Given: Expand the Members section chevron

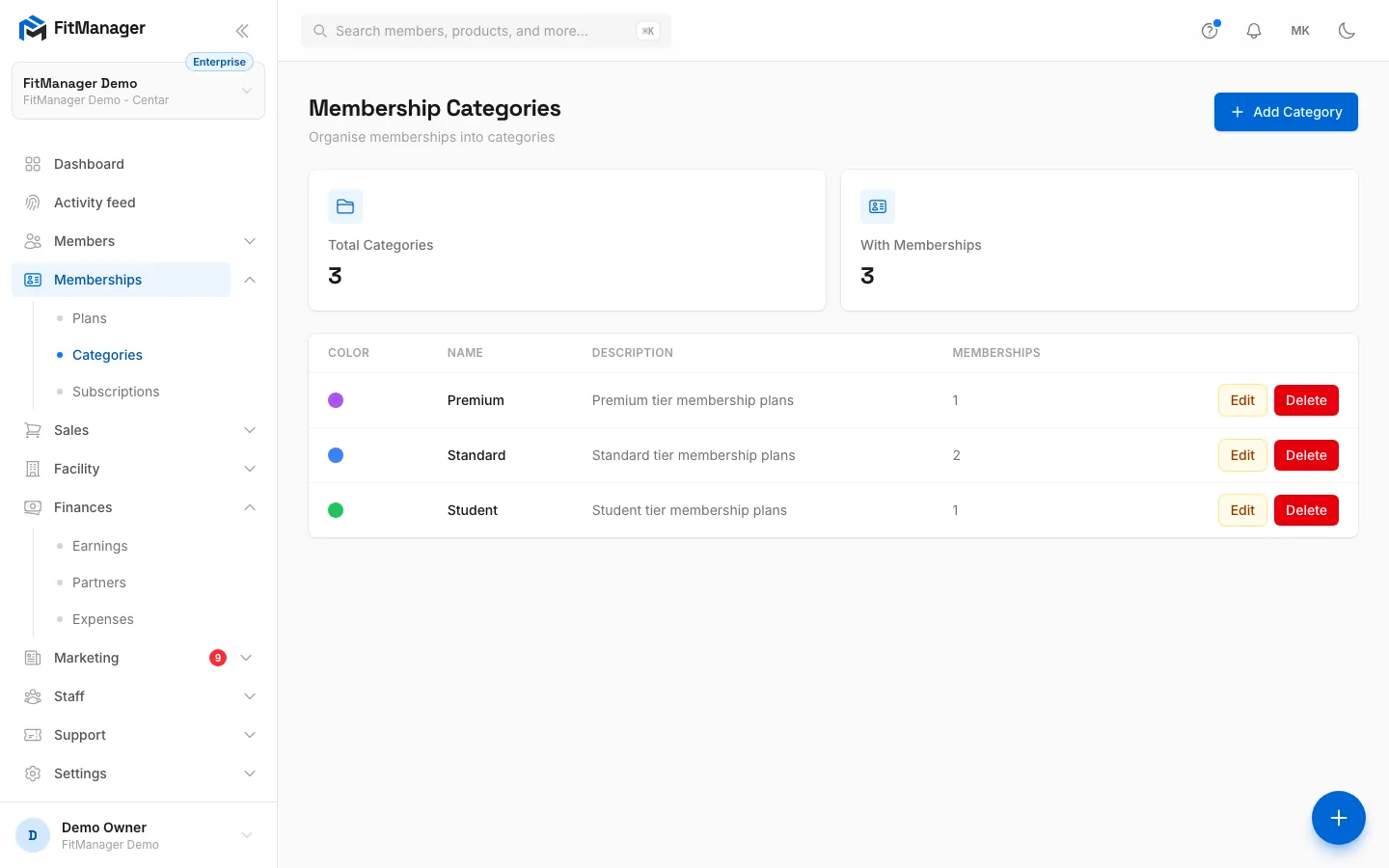Looking at the screenshot, I should (x=250, y=241).
